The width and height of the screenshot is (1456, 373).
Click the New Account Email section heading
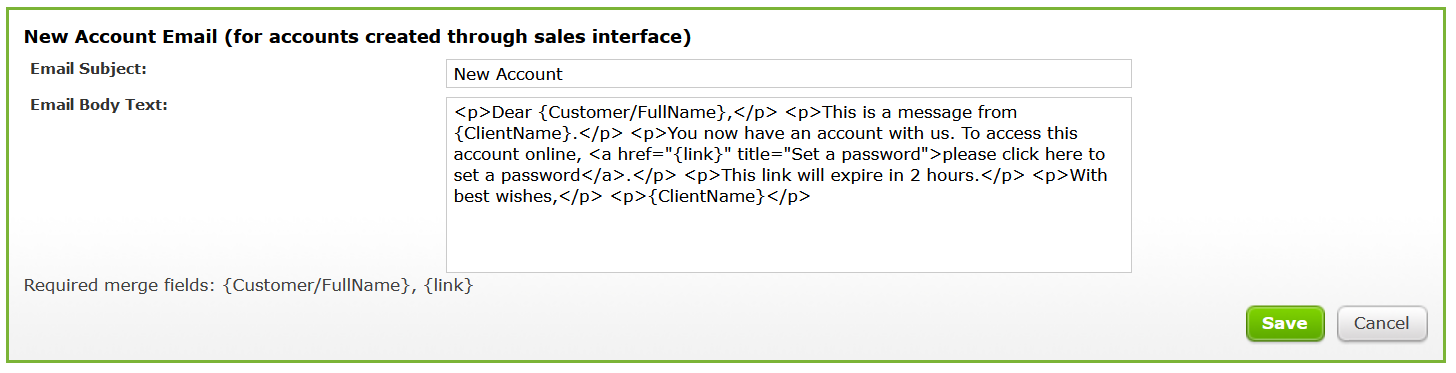[358, 37]
